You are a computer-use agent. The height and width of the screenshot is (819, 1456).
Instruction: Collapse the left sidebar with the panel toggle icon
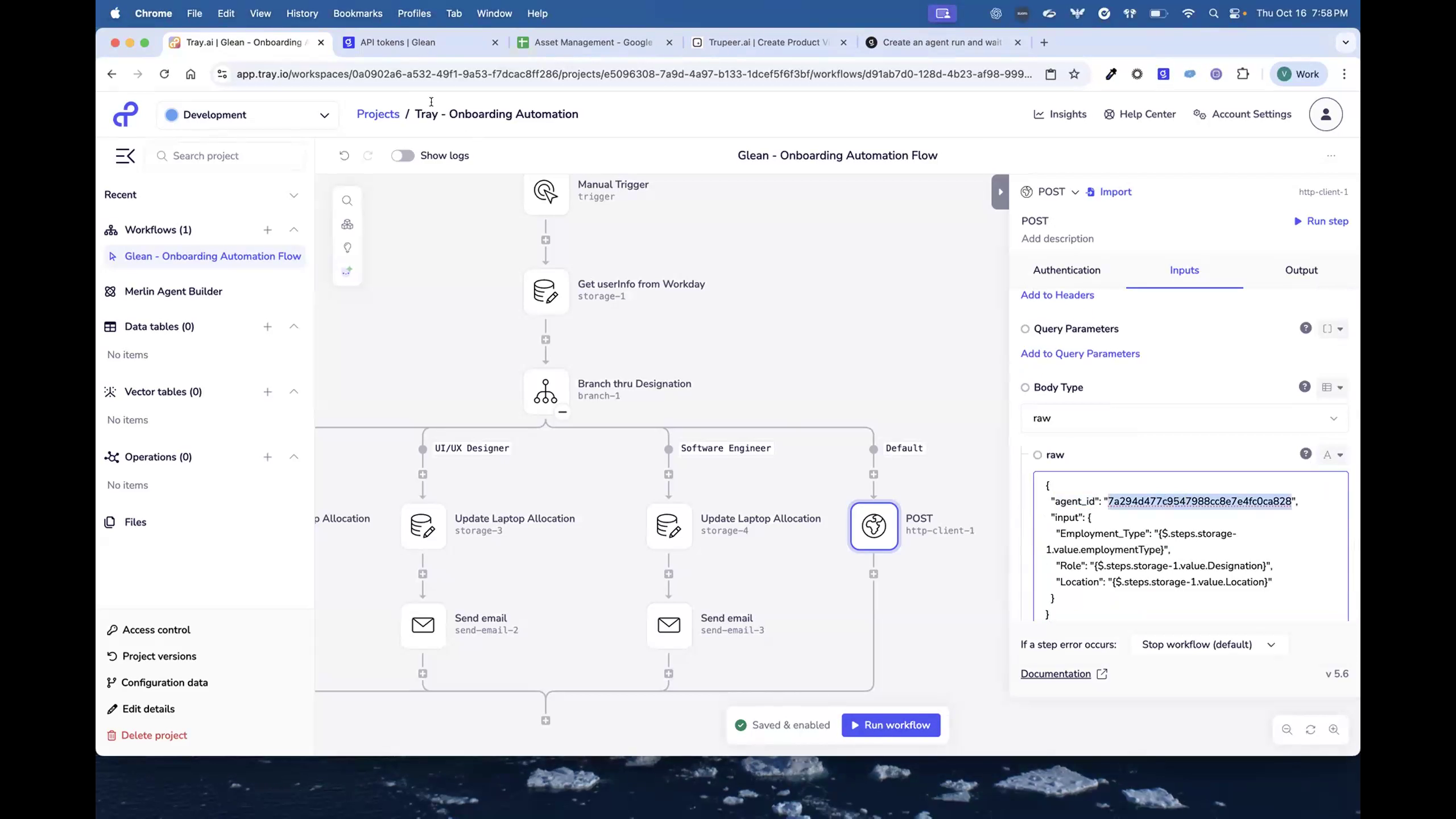[125, 155]
